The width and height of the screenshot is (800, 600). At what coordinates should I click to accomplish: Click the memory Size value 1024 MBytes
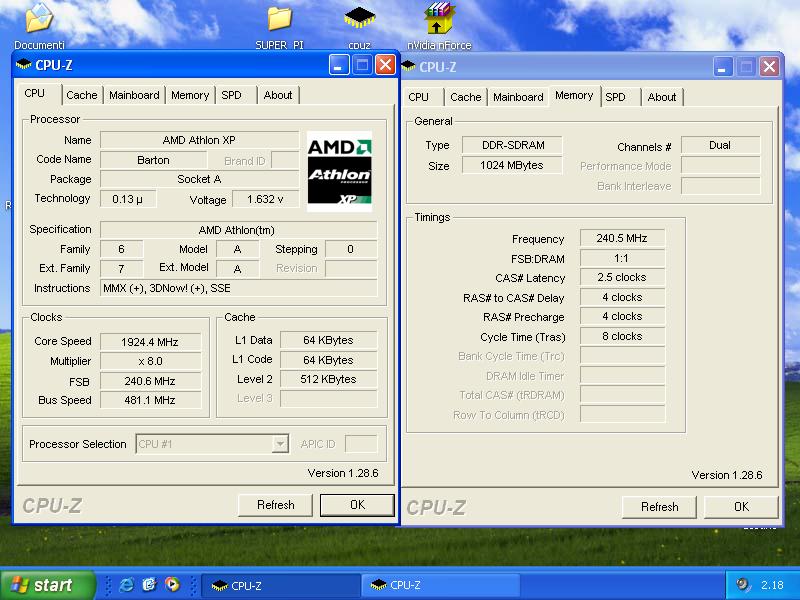512,165
